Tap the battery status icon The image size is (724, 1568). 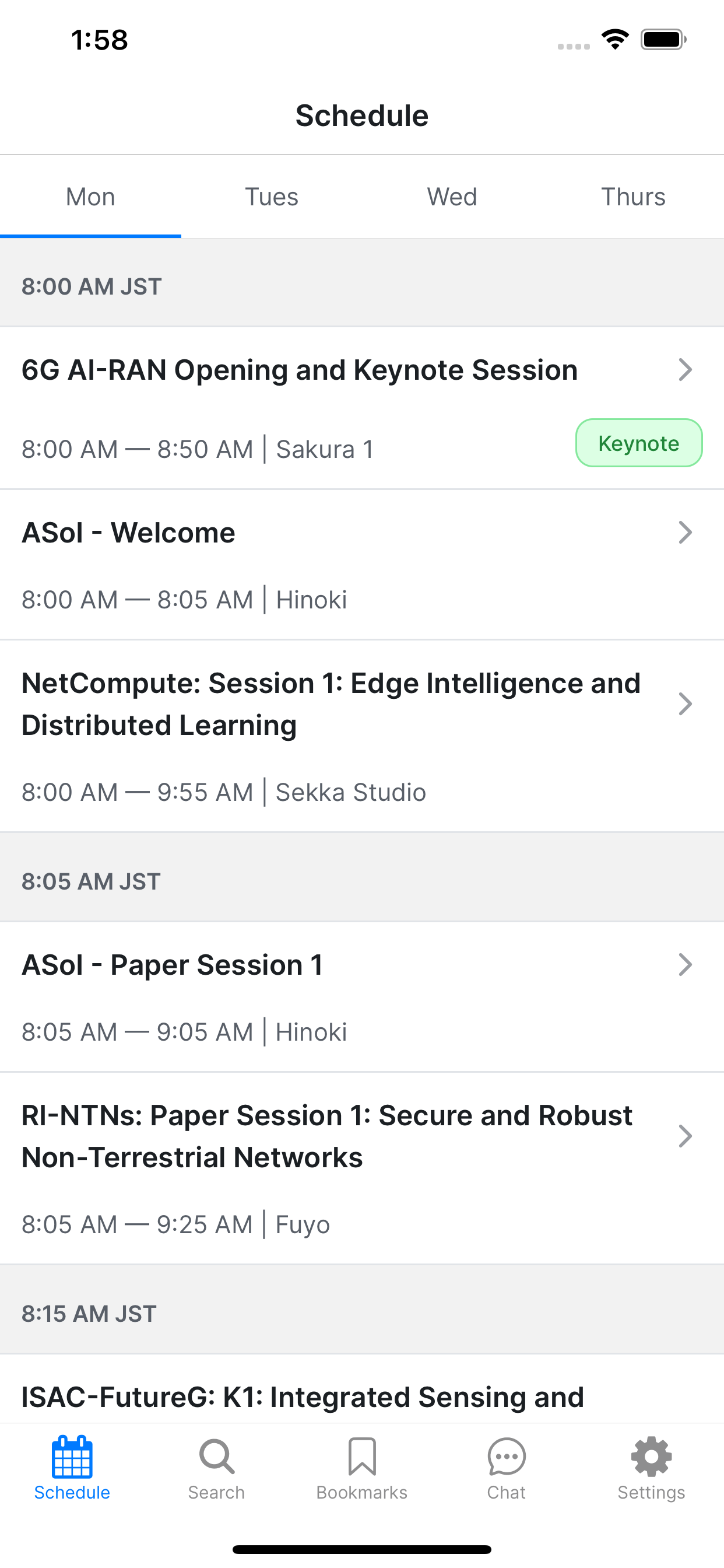pyautogui.click(x=664, y=40)
